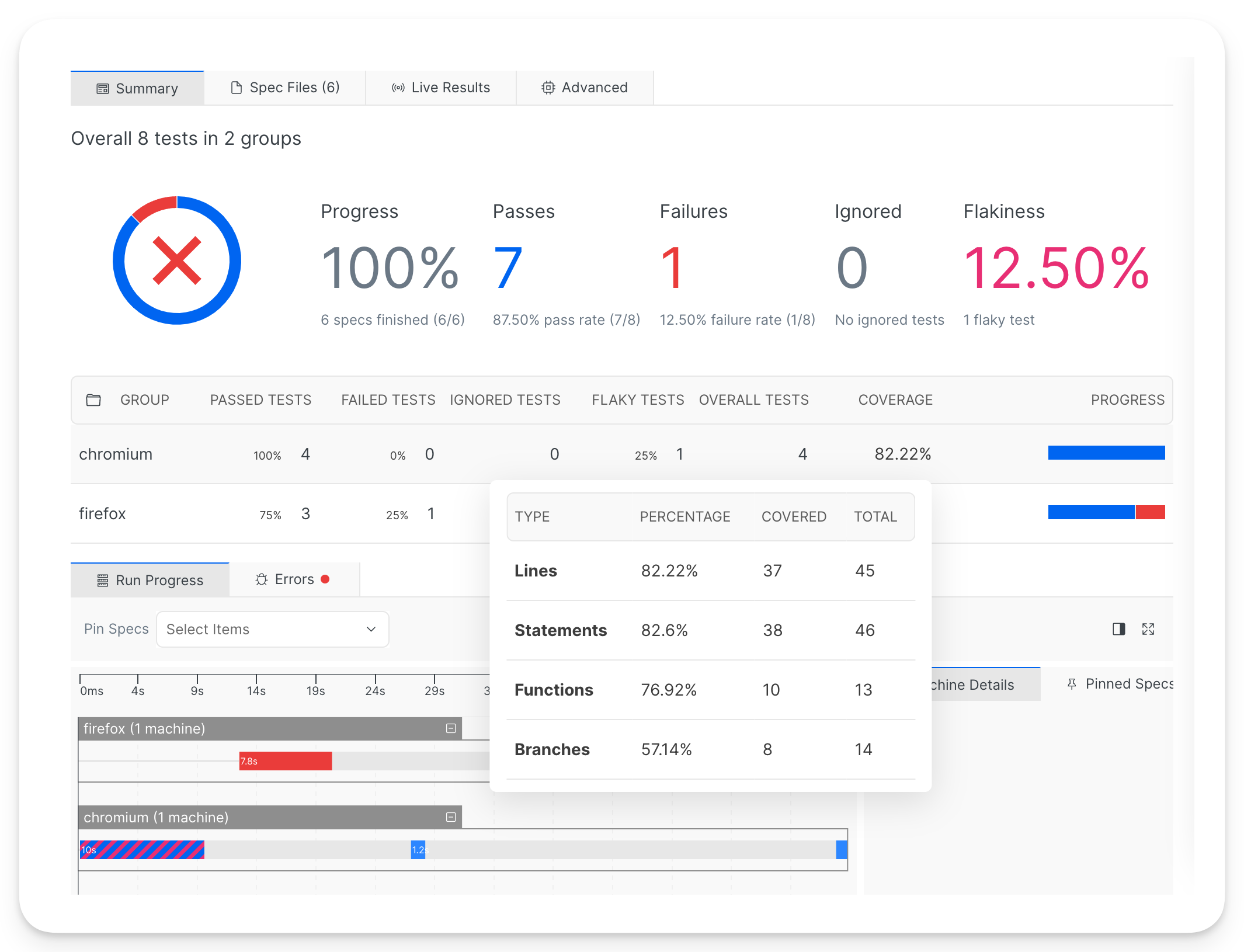Click the folder icon in the group header

pyautogui.click(x=93, y=400)
